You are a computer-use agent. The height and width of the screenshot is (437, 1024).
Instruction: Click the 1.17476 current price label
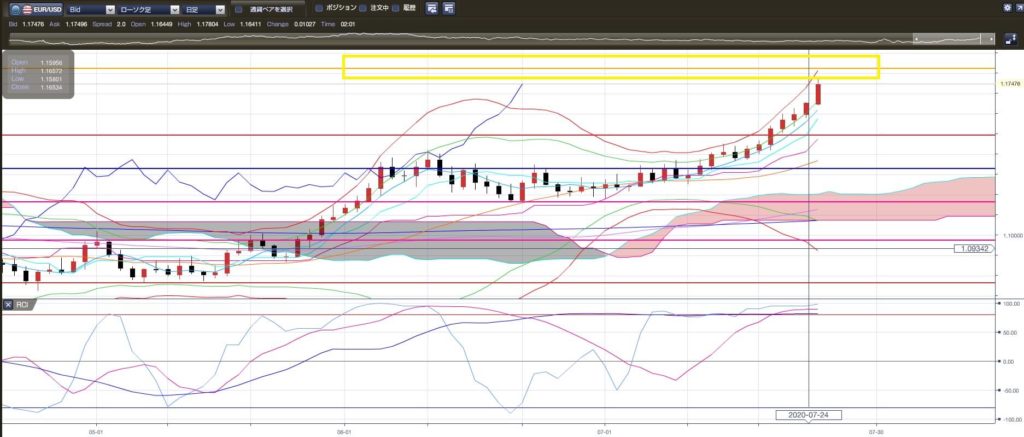pyautogui.click(x=1010, y=84)
